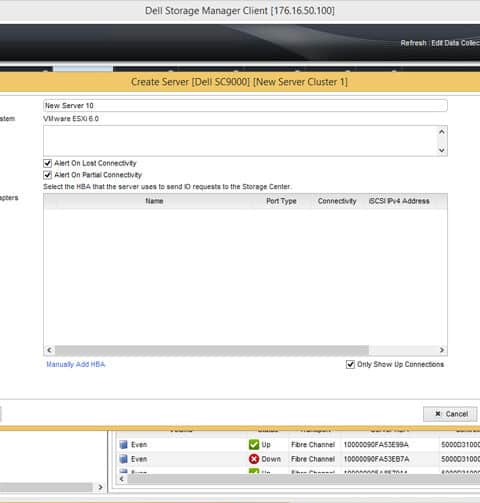The width and height of the screenshot is (480, 503).
Task: Toggle Alert On Partial Connectivity checkbox
Action: [48, 175]
